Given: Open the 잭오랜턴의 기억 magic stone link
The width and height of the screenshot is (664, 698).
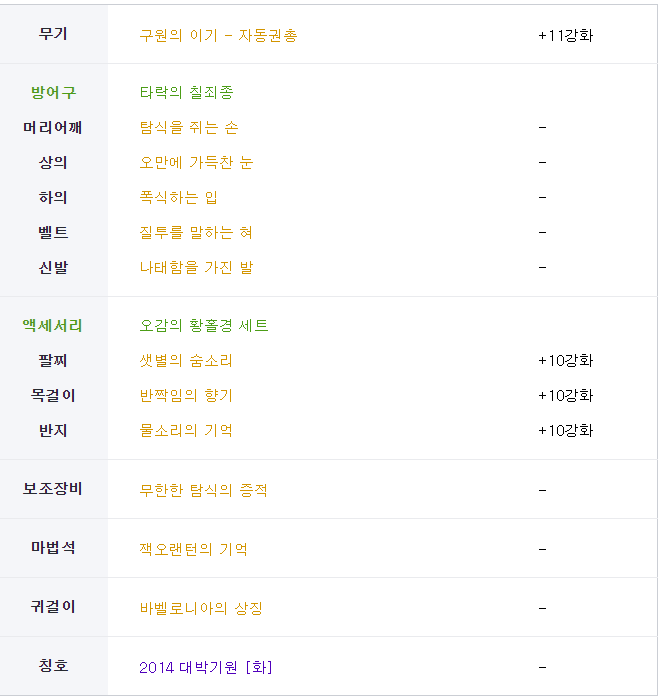Looking at the screenshot, I should point(193,549).
